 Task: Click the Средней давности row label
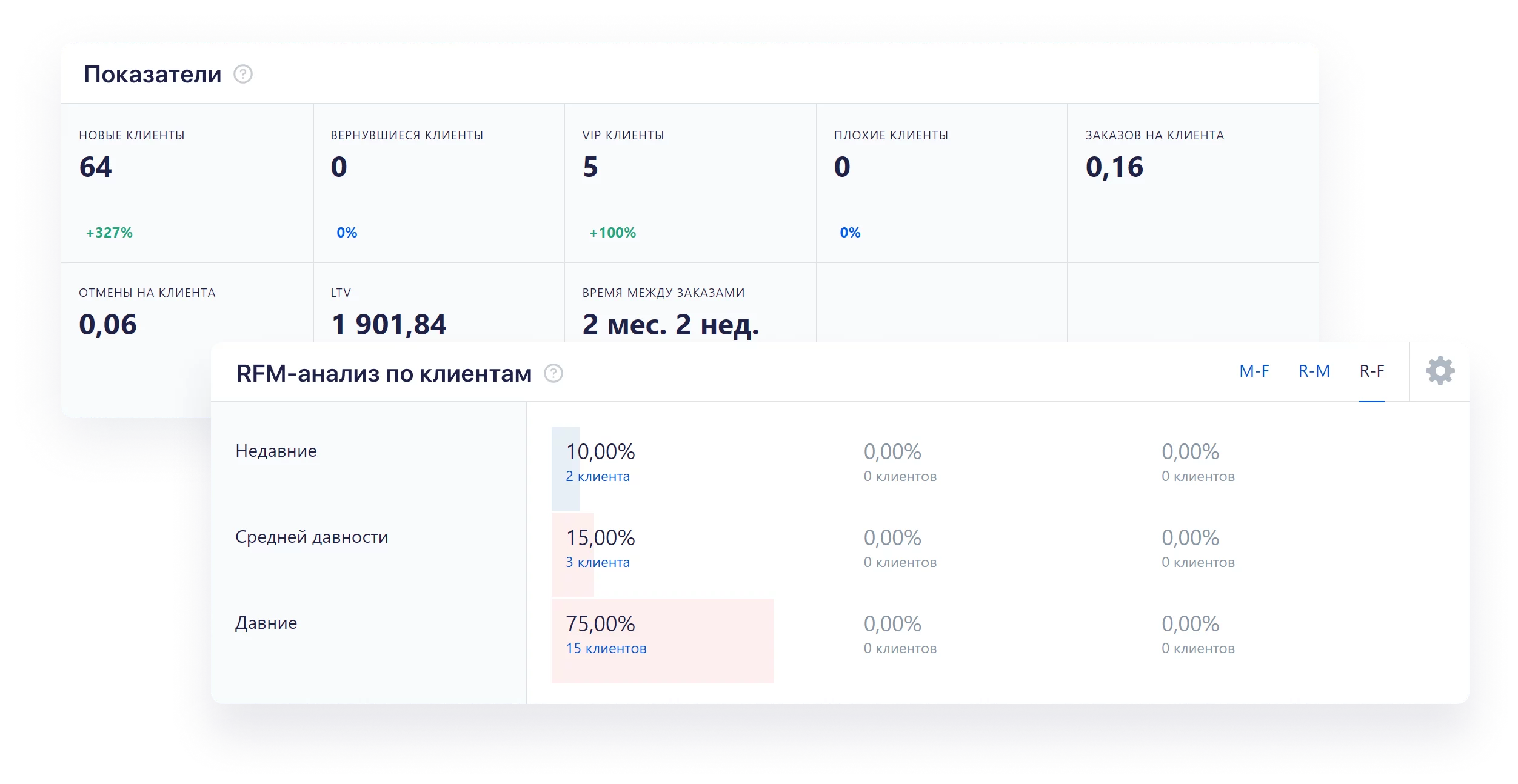pyautogui.click(x=312, y=537)
